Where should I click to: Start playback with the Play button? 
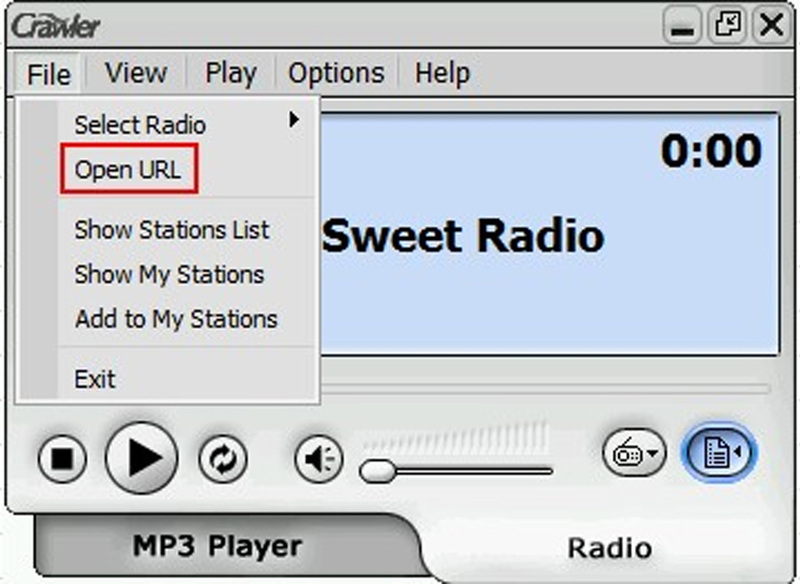(141, 458)
